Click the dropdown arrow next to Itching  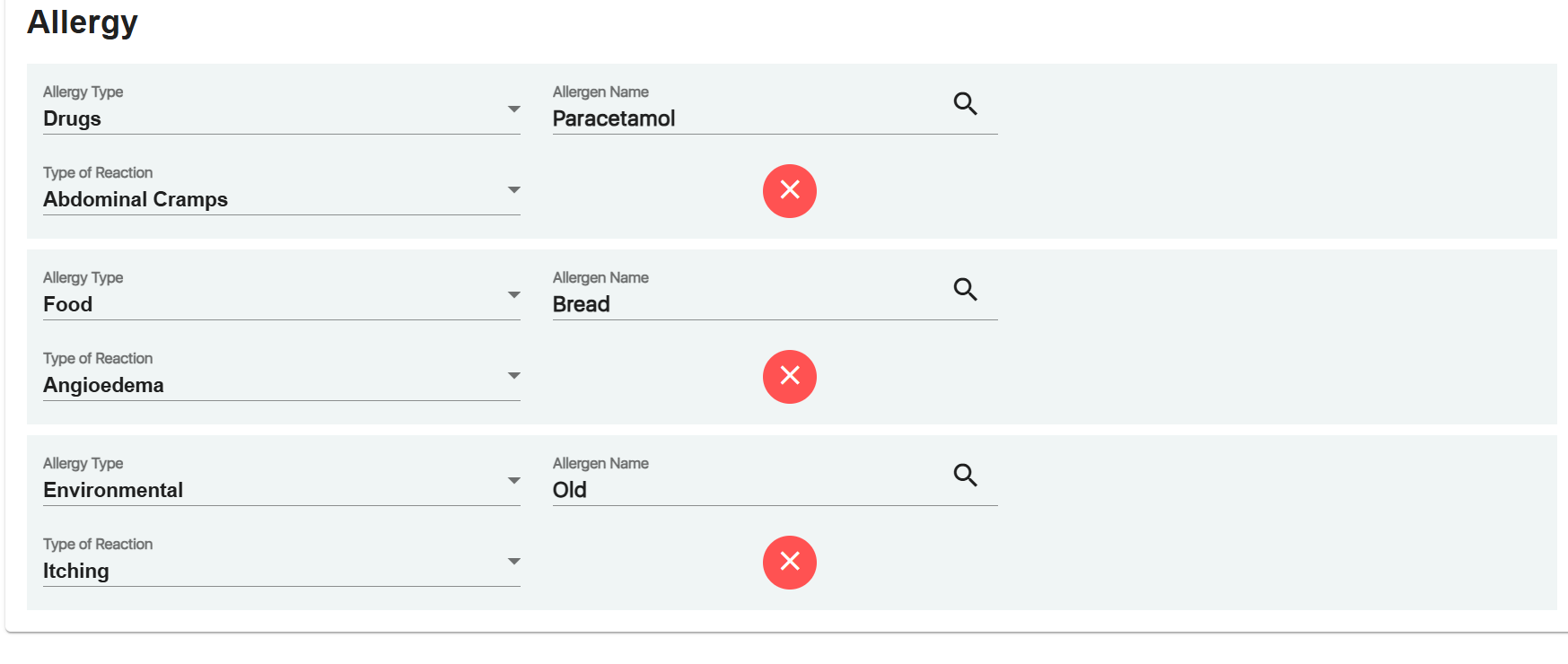coord(514,562)
